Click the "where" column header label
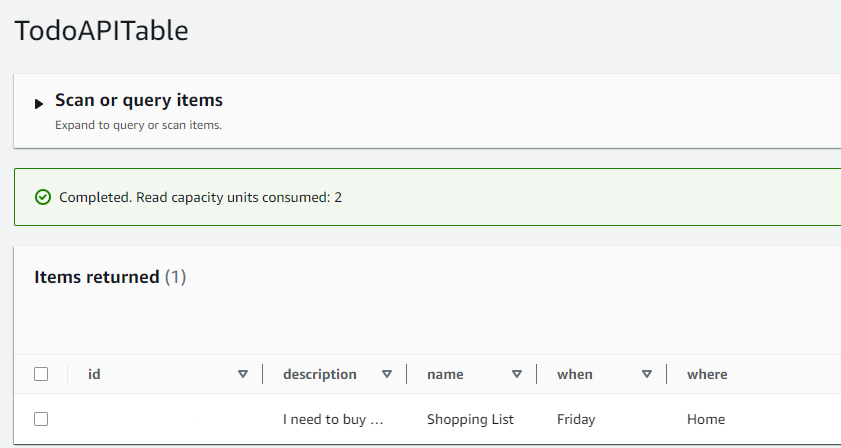 point(707,374)
